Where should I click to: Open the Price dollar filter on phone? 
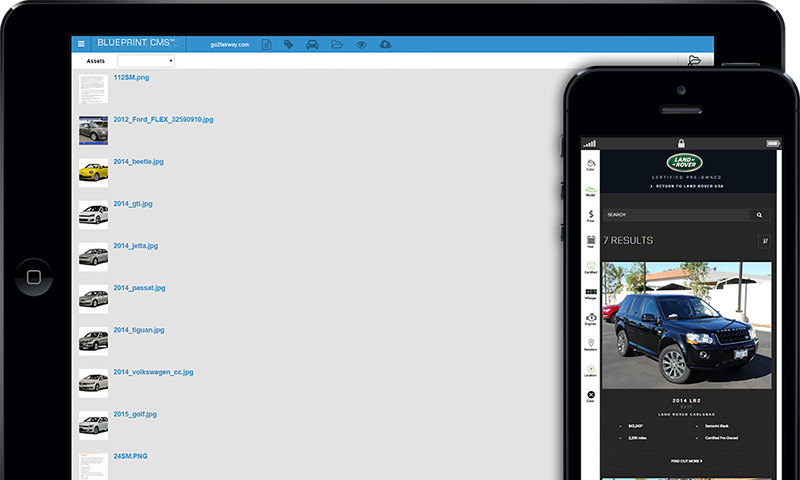click(591, 216)
